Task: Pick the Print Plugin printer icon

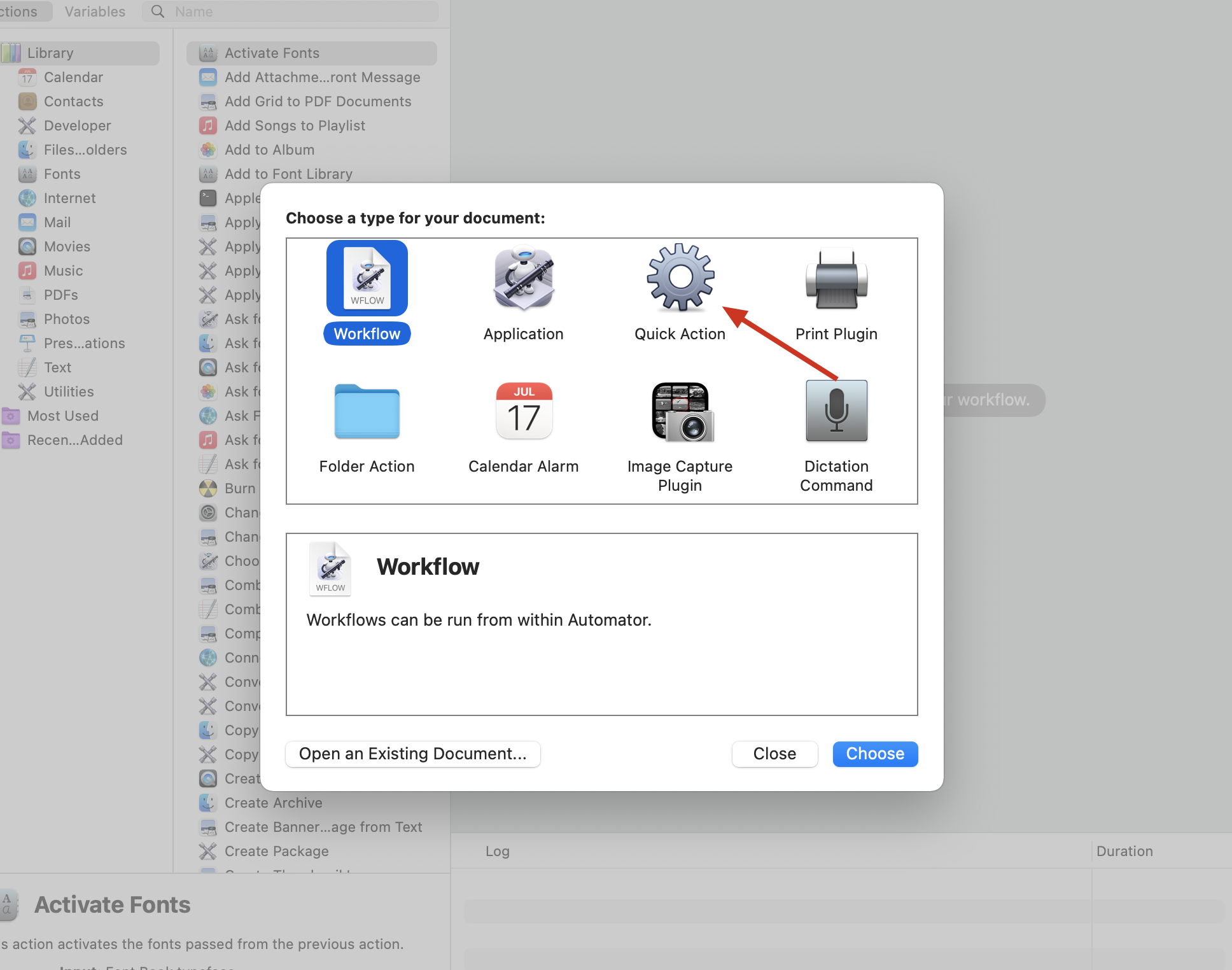Action: pyautogui.click(x=836, y=279)
